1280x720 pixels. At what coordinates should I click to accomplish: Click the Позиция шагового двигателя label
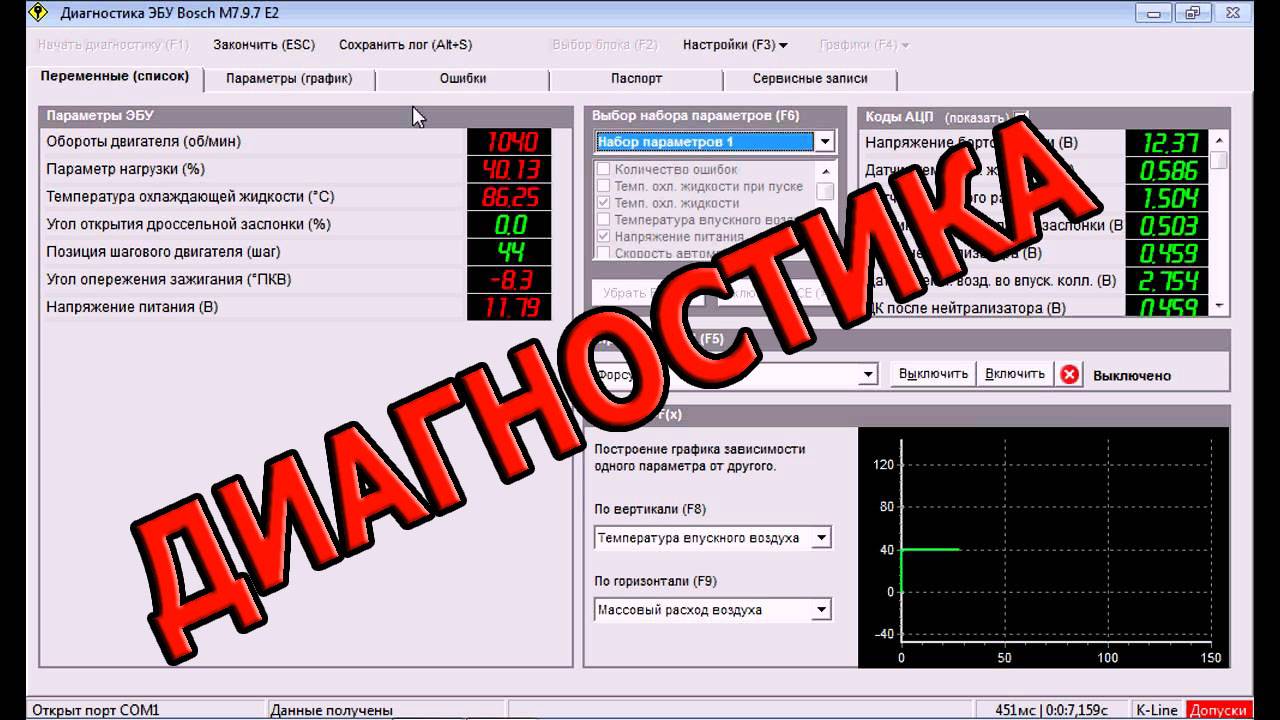click(x=162, y=252)
